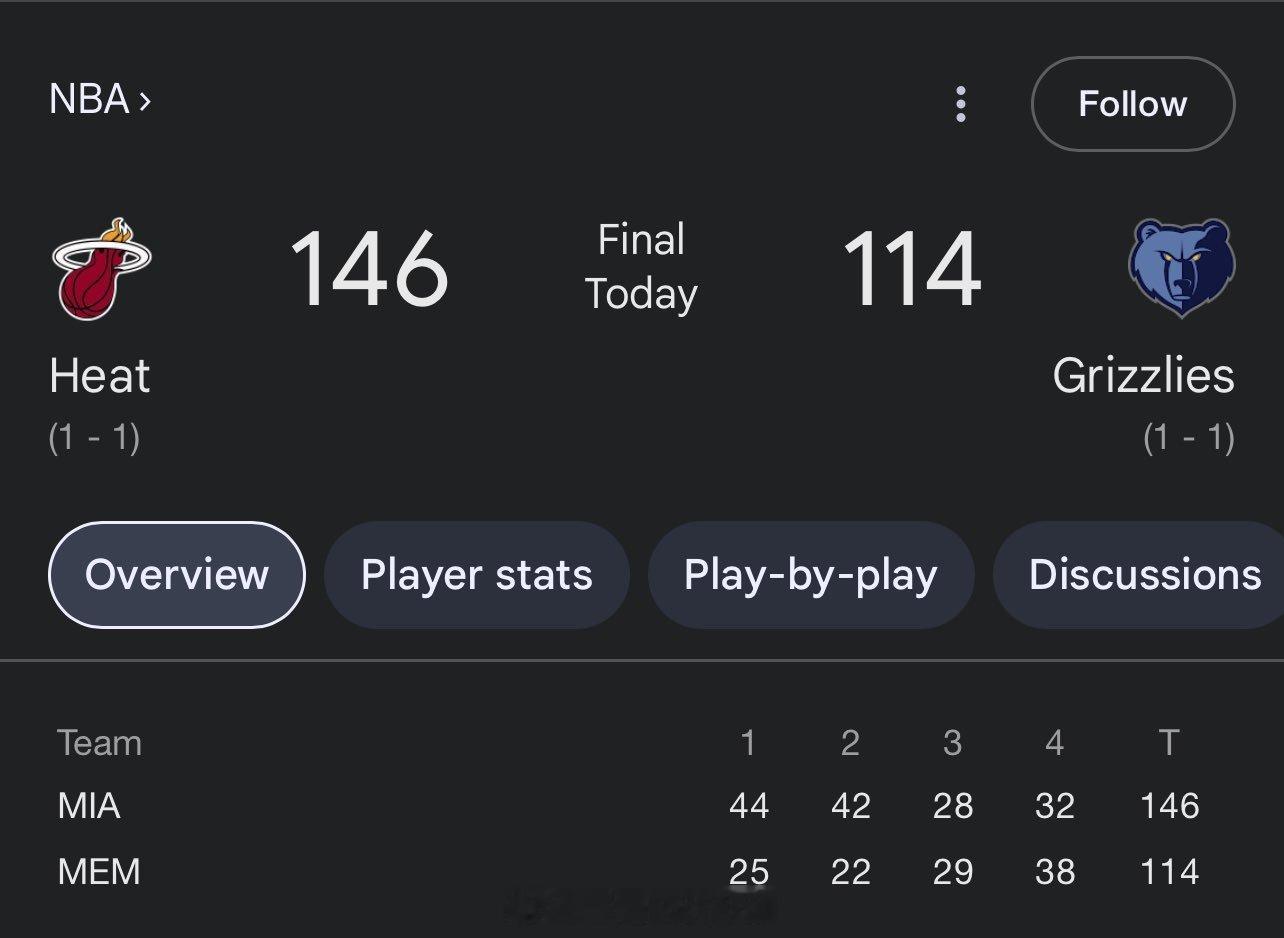Click the Memphis Grizzlies bear logo

coord(1182,267)
